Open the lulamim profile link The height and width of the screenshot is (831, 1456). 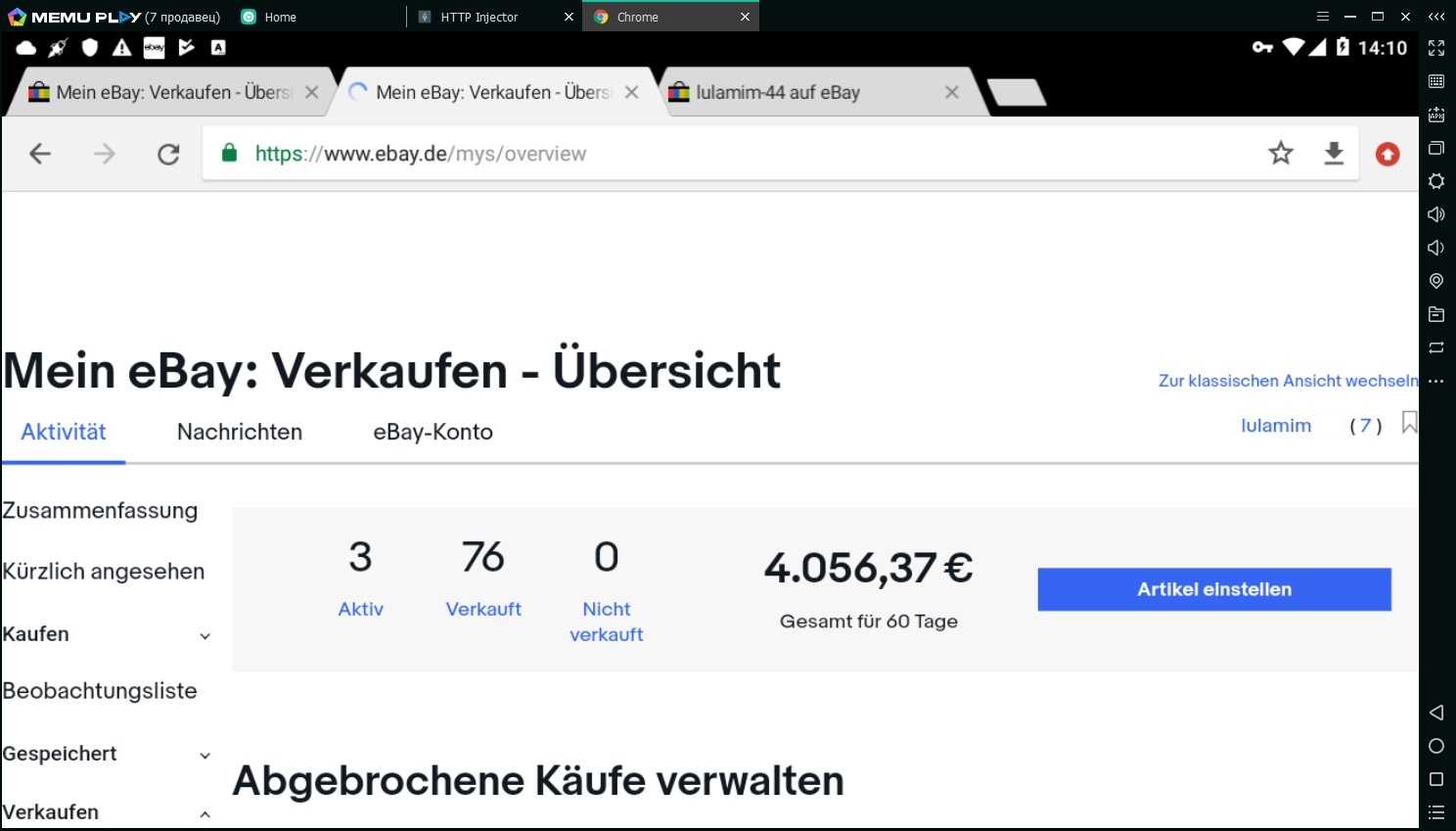[x=1276, y=426]
